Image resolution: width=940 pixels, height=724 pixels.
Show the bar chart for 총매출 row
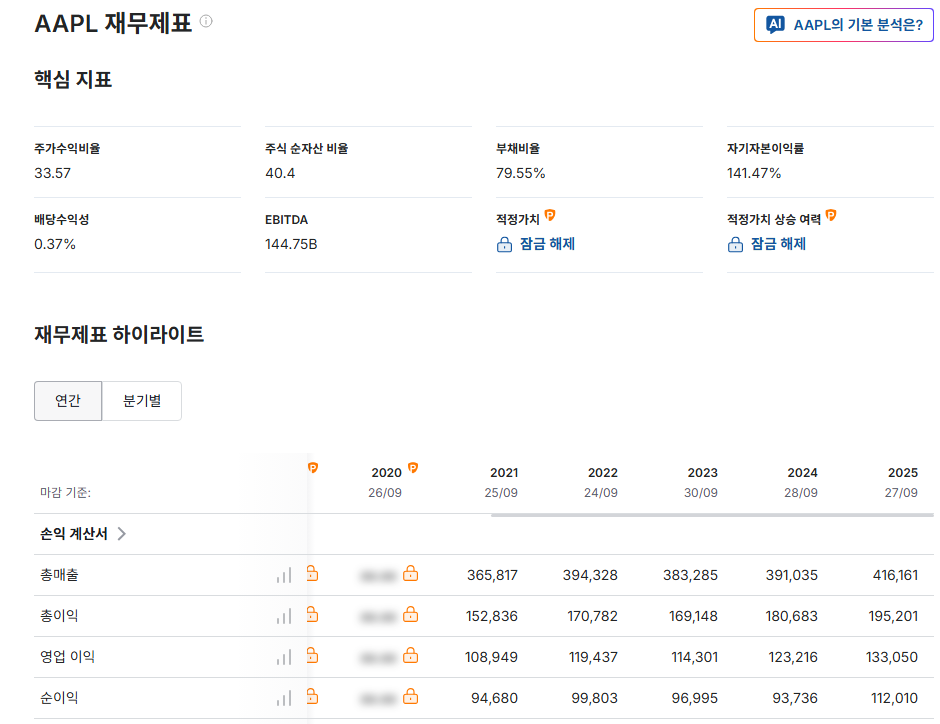coord(284,575)
